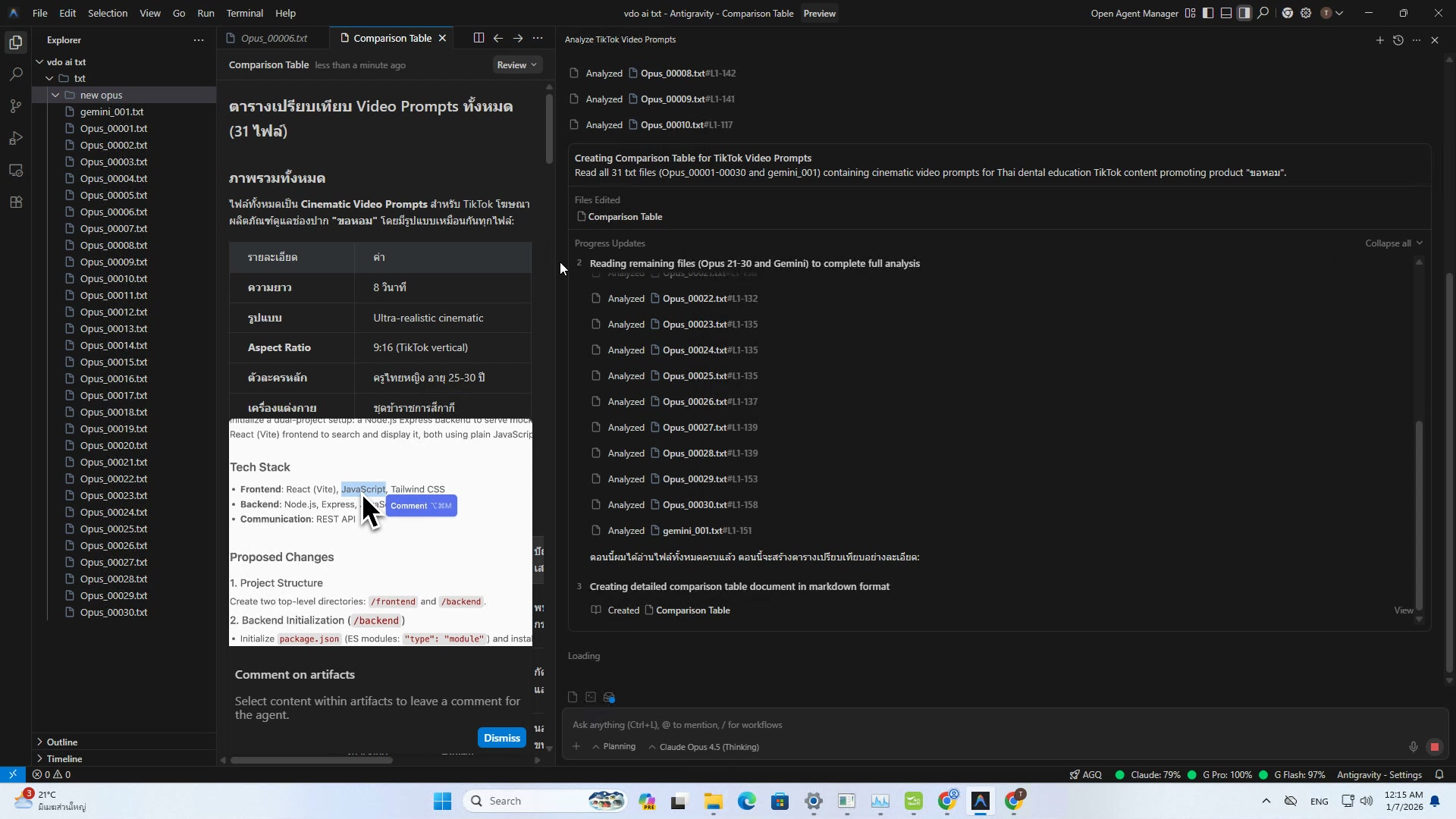Open Run and Debug view
Image resolution: width=1456 pixels, height=819 pixels.
[16, 138]
